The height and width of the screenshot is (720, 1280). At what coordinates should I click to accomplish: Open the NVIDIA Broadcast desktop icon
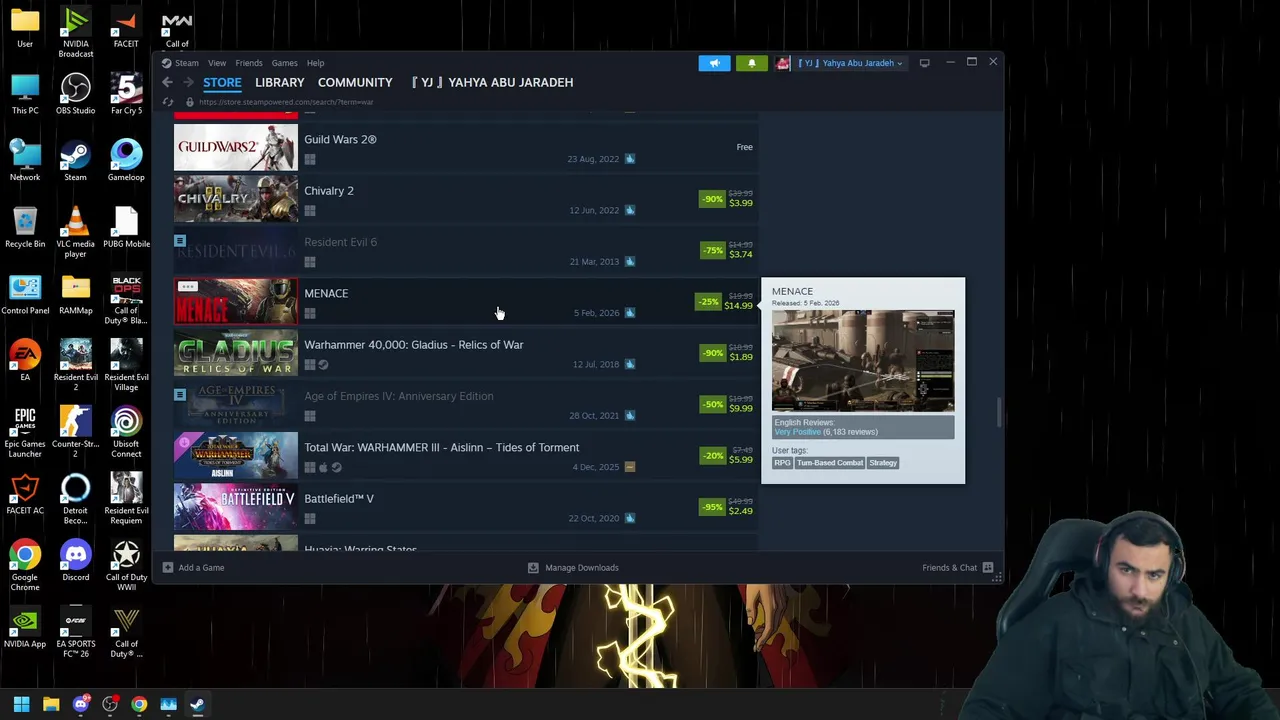pos(75,32)
